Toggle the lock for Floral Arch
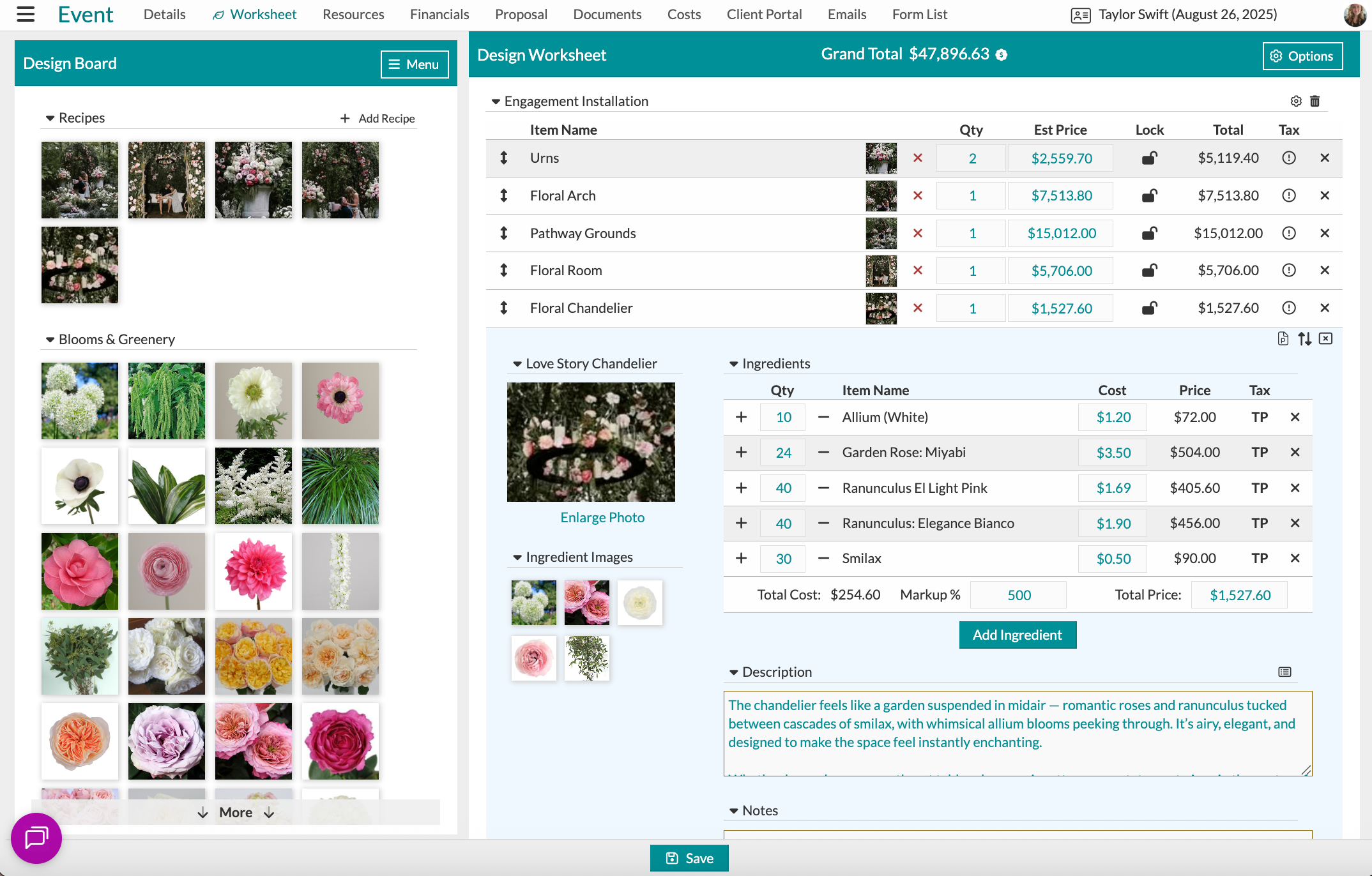 [x=1150, y=195]
